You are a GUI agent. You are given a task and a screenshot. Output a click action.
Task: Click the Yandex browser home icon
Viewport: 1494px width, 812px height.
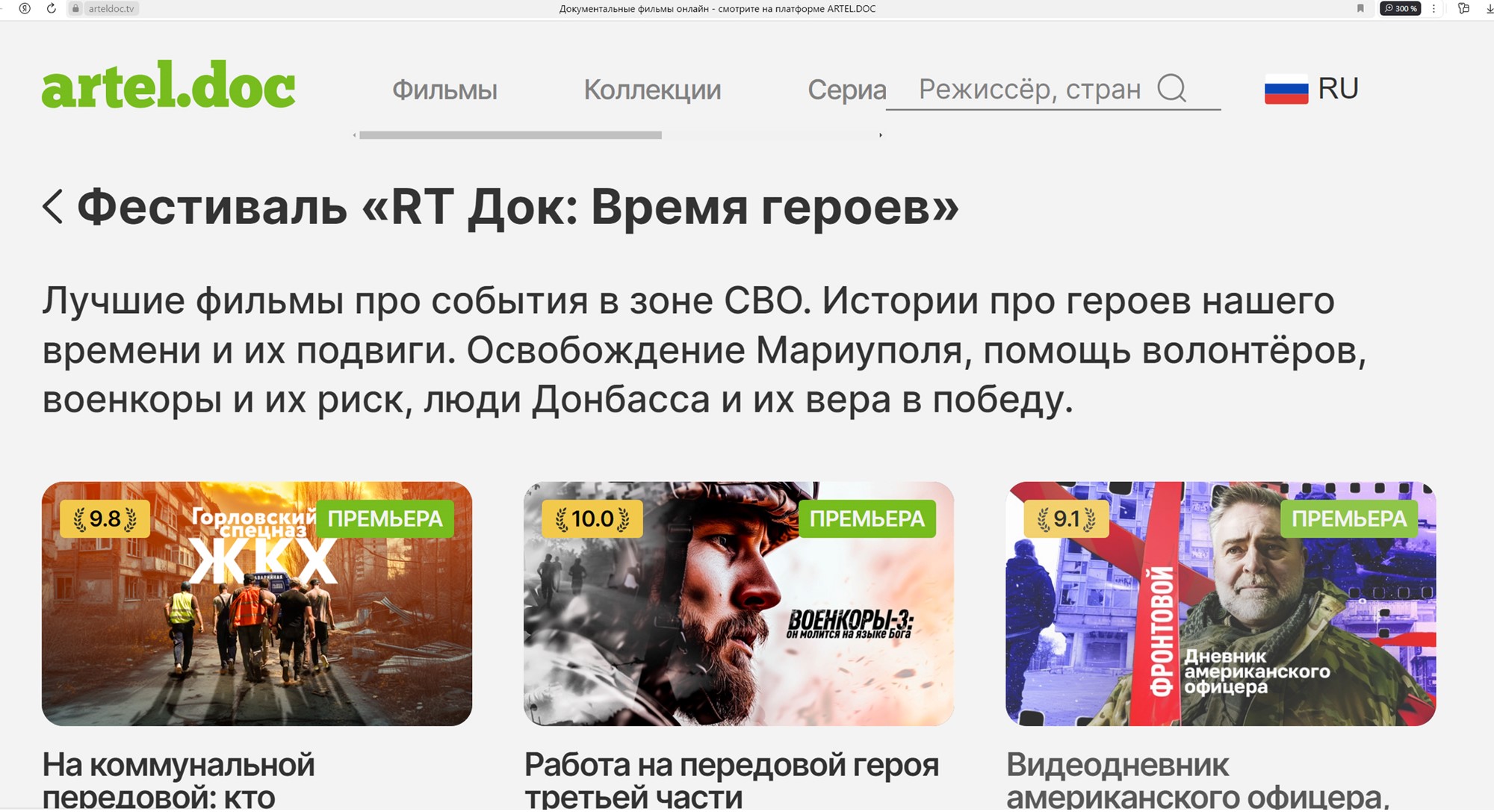click(25, 8)
